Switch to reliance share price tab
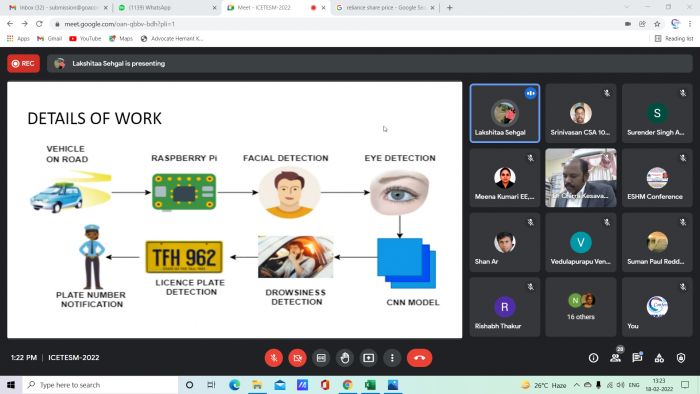The image size is (700, 394). click(386, 8)
